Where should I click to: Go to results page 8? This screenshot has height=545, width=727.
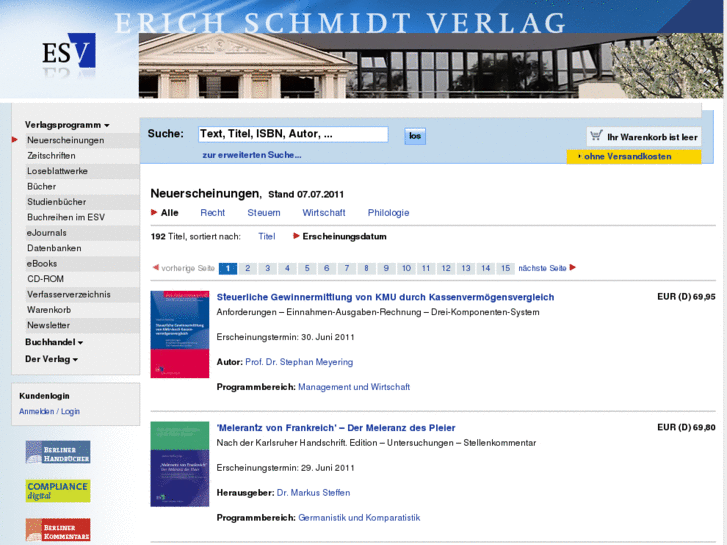pyautogui.click(x=366, y=268)
